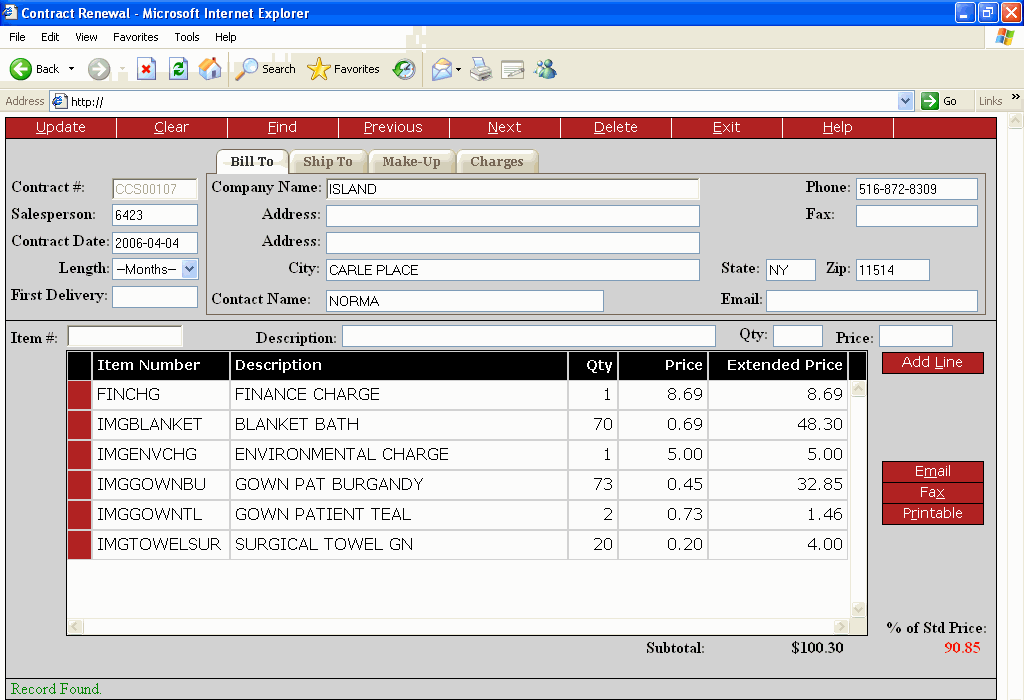Image resolution: width=1024 pixels, height=700 pixels.
Task: Open the History clock icon
Action: point(404,69)
